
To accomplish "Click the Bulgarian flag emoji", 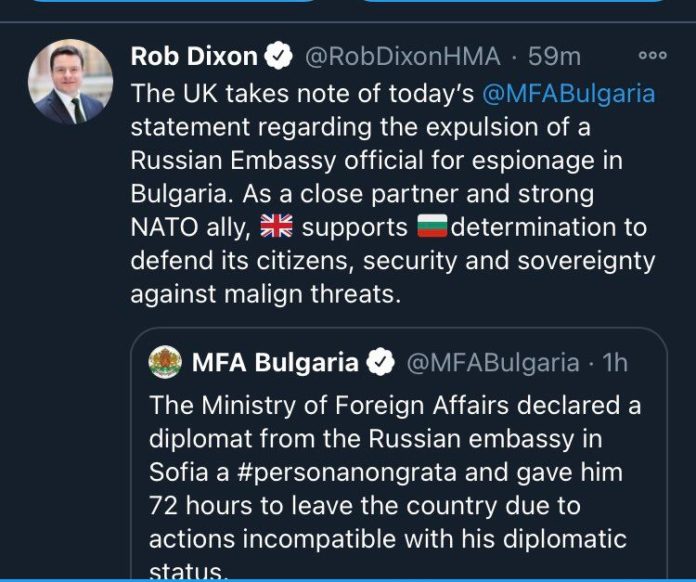I will 432,227.
